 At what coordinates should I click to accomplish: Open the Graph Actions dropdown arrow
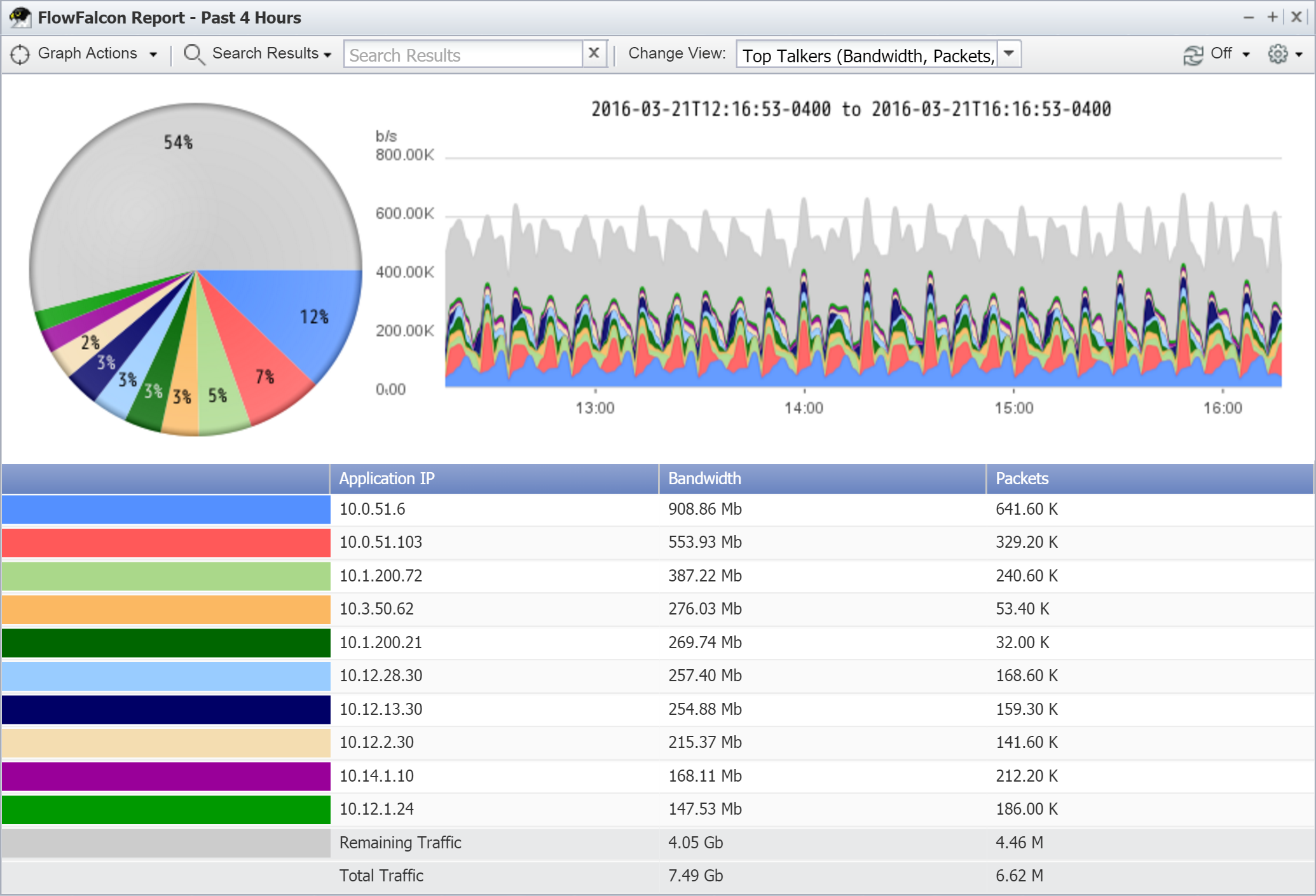(153, 55)
